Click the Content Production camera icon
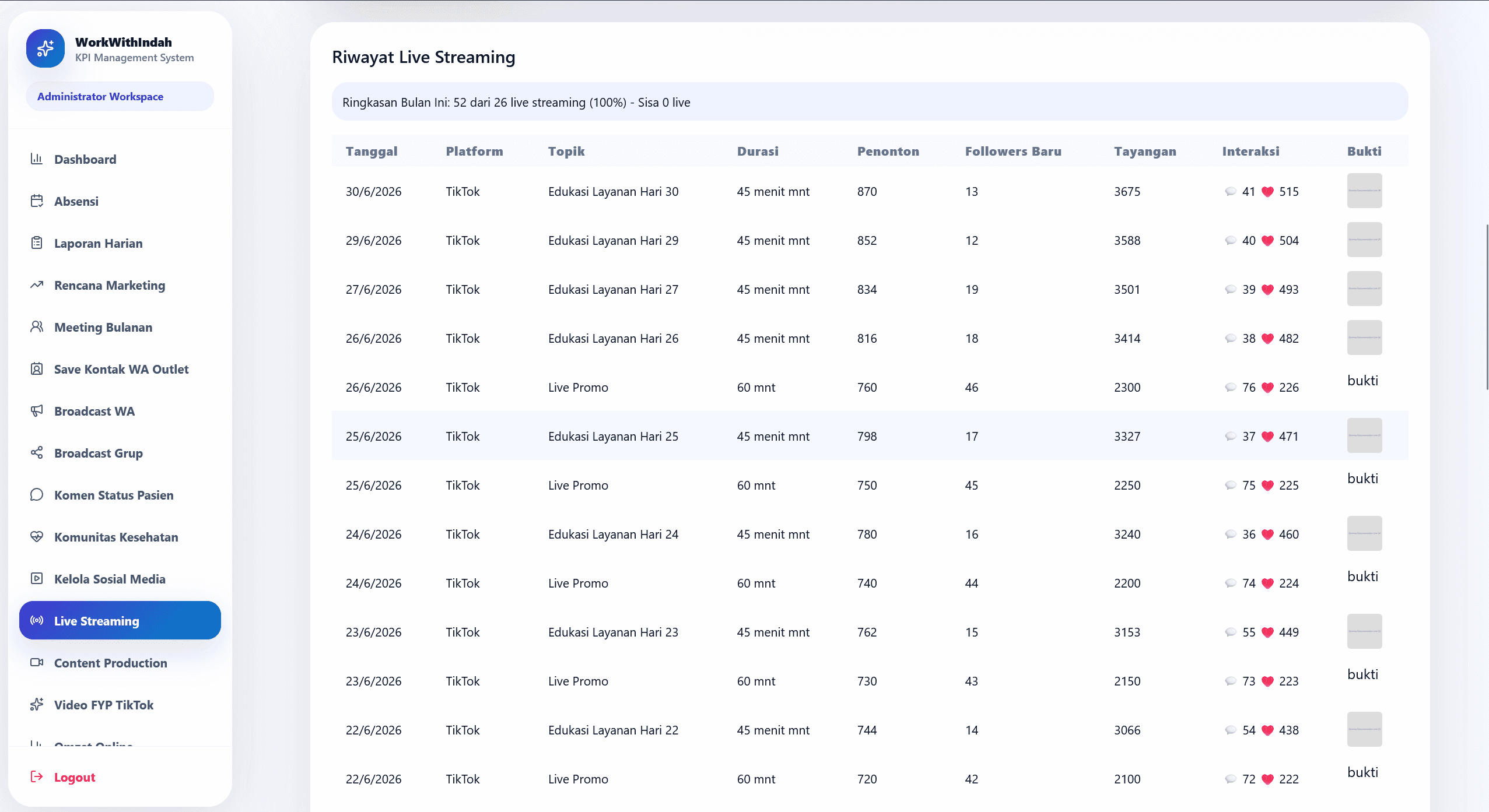 [x=37, y=663]
